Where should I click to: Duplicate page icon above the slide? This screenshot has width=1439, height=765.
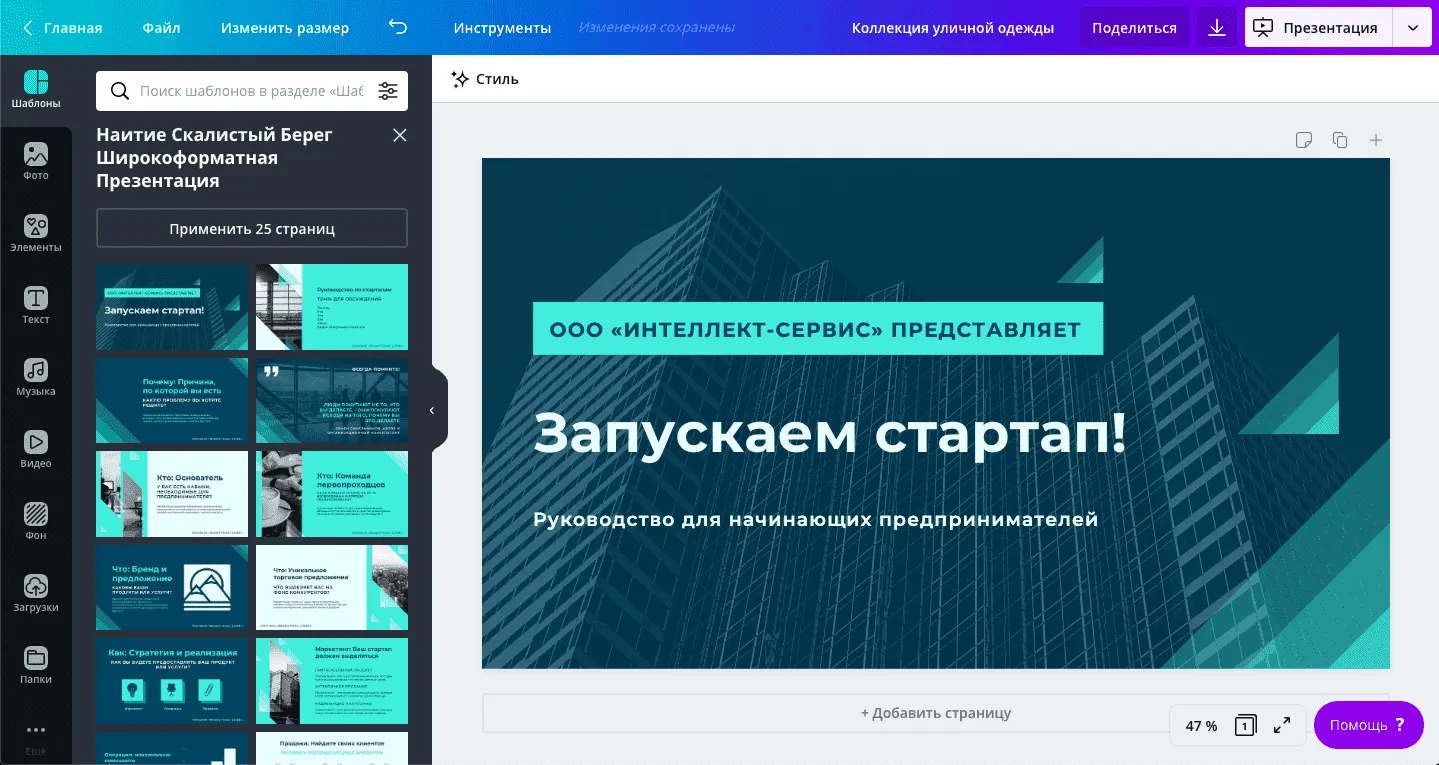[x=1340, y=140]
